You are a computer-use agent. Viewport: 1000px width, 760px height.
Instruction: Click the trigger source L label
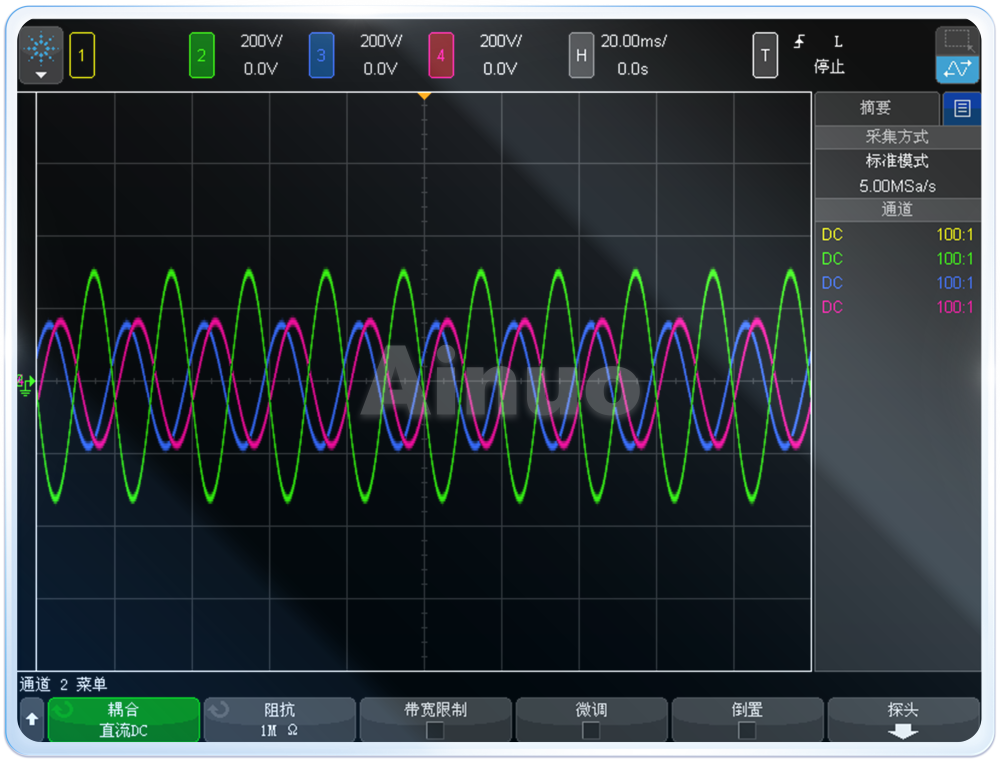(838, 42)
